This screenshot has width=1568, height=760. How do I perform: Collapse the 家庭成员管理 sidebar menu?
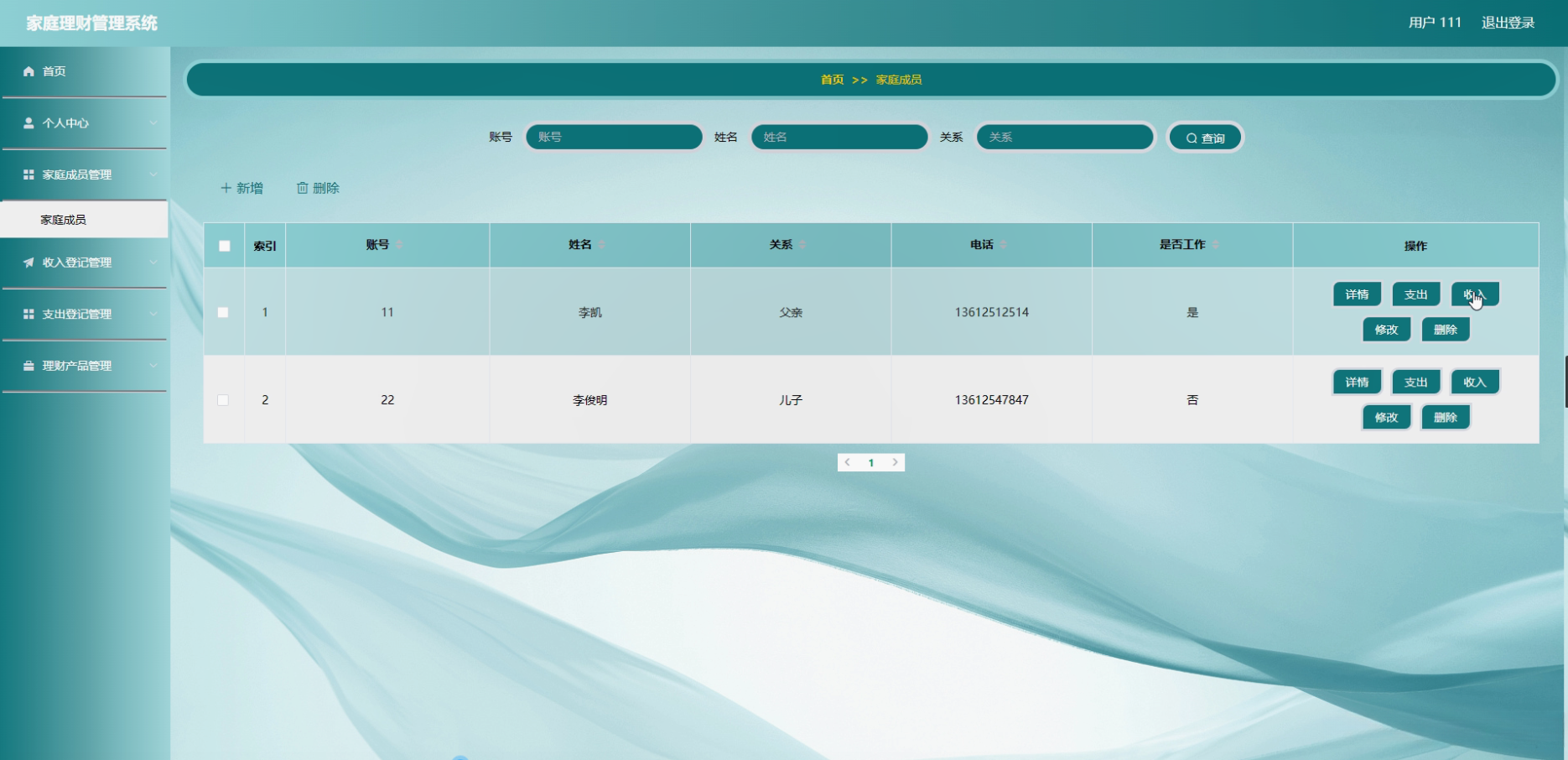click(85, 174)
